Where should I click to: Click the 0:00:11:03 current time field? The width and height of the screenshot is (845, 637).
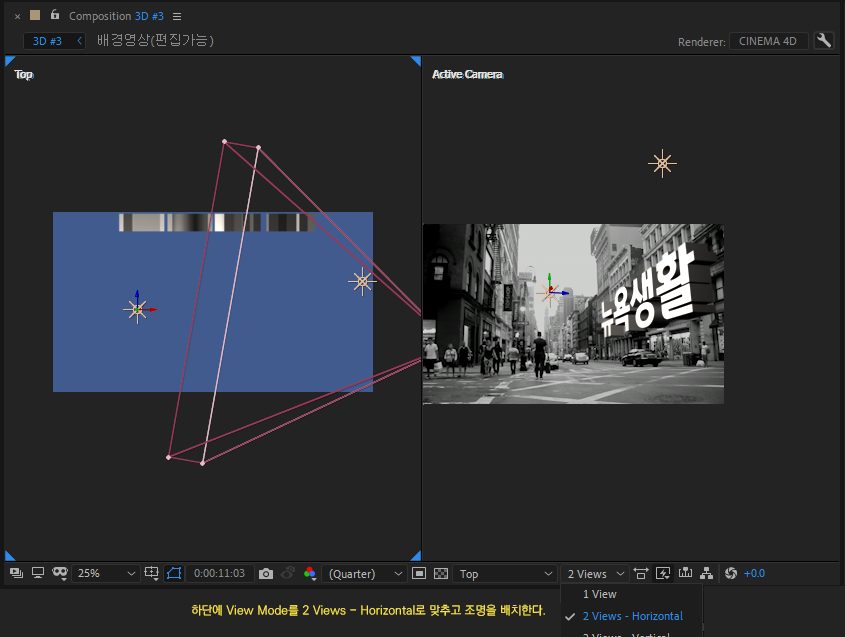tap(219, 573)
